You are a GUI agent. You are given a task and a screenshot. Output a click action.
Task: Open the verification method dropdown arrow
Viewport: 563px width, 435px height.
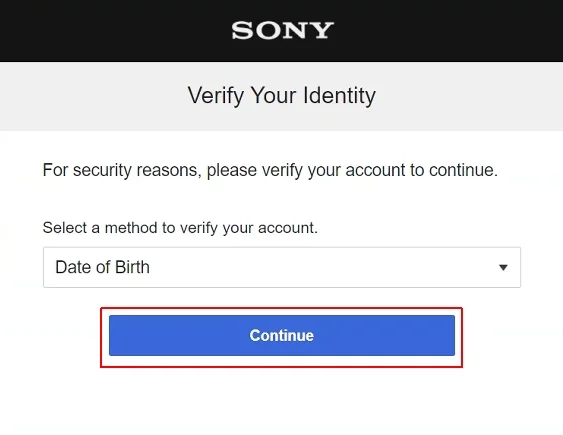503,267
